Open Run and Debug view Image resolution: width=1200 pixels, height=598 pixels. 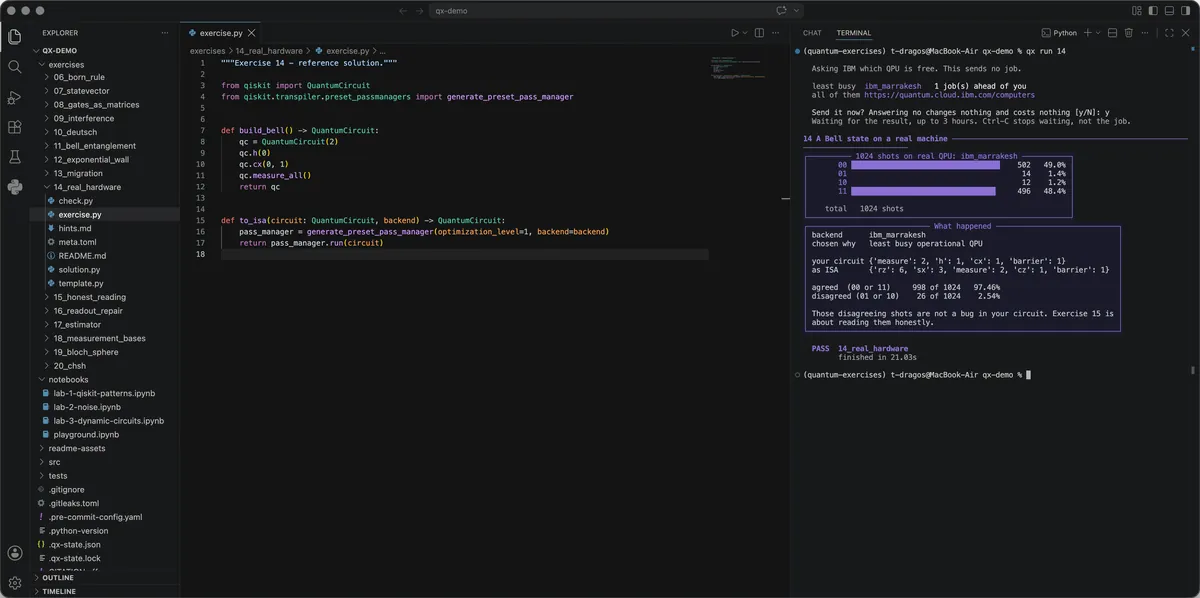coord(15,97)
